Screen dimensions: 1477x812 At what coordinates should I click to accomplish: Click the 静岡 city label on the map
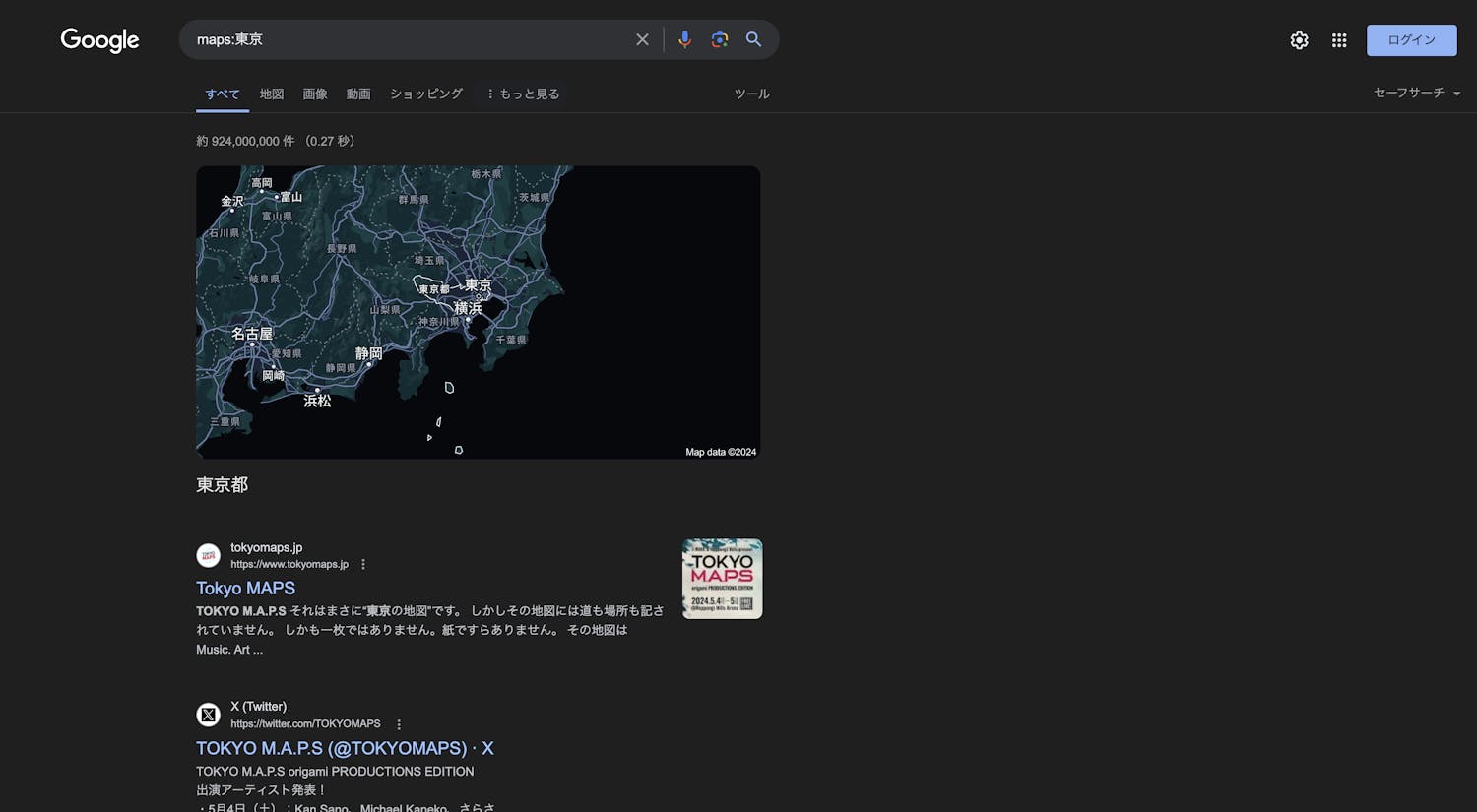tap(368, 353)
